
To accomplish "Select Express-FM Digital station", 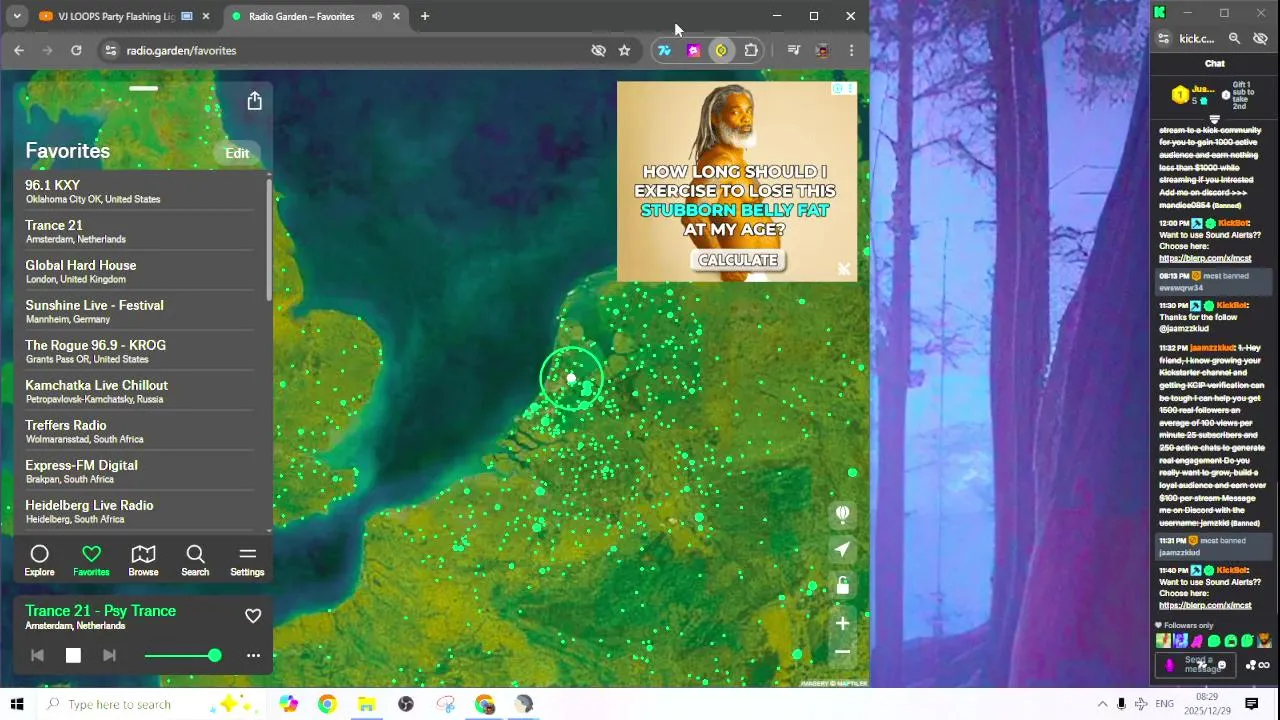I will 140,471.
